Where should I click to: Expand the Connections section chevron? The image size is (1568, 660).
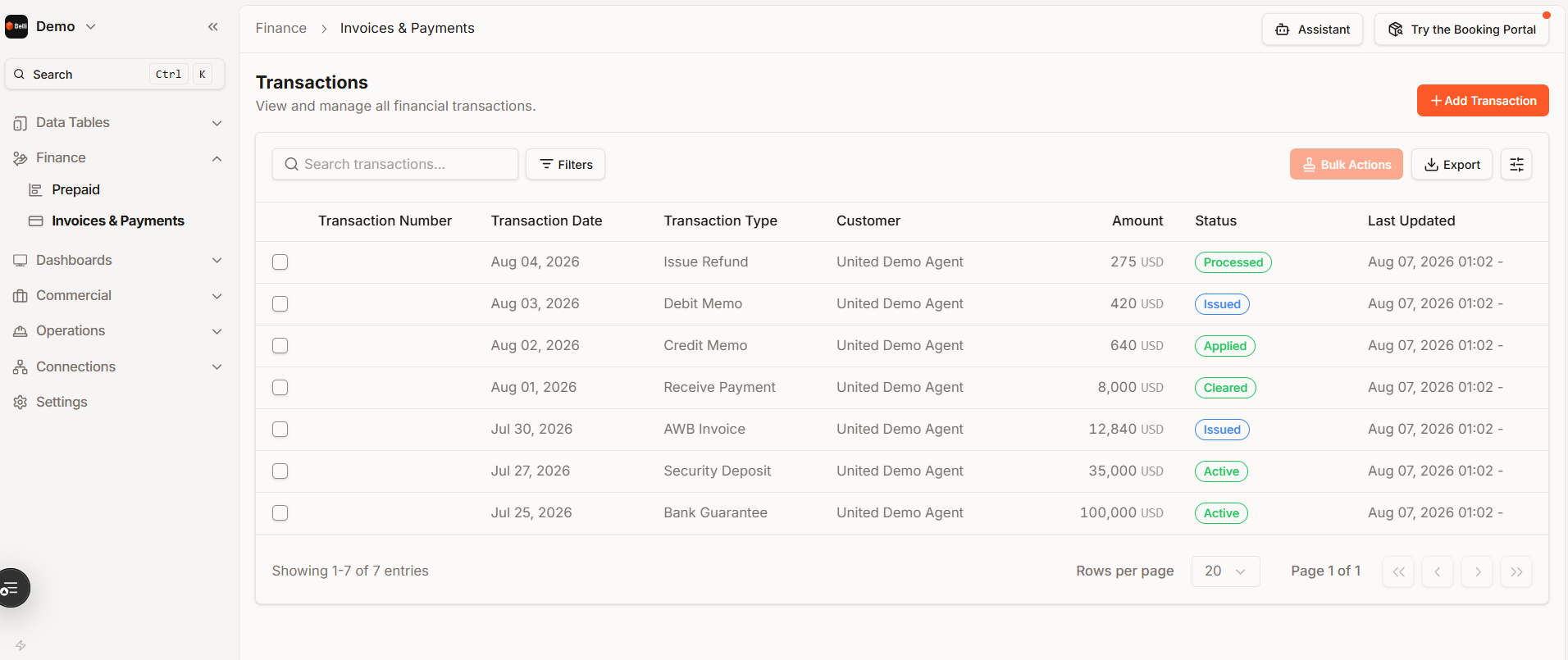[x=217, y=367]
